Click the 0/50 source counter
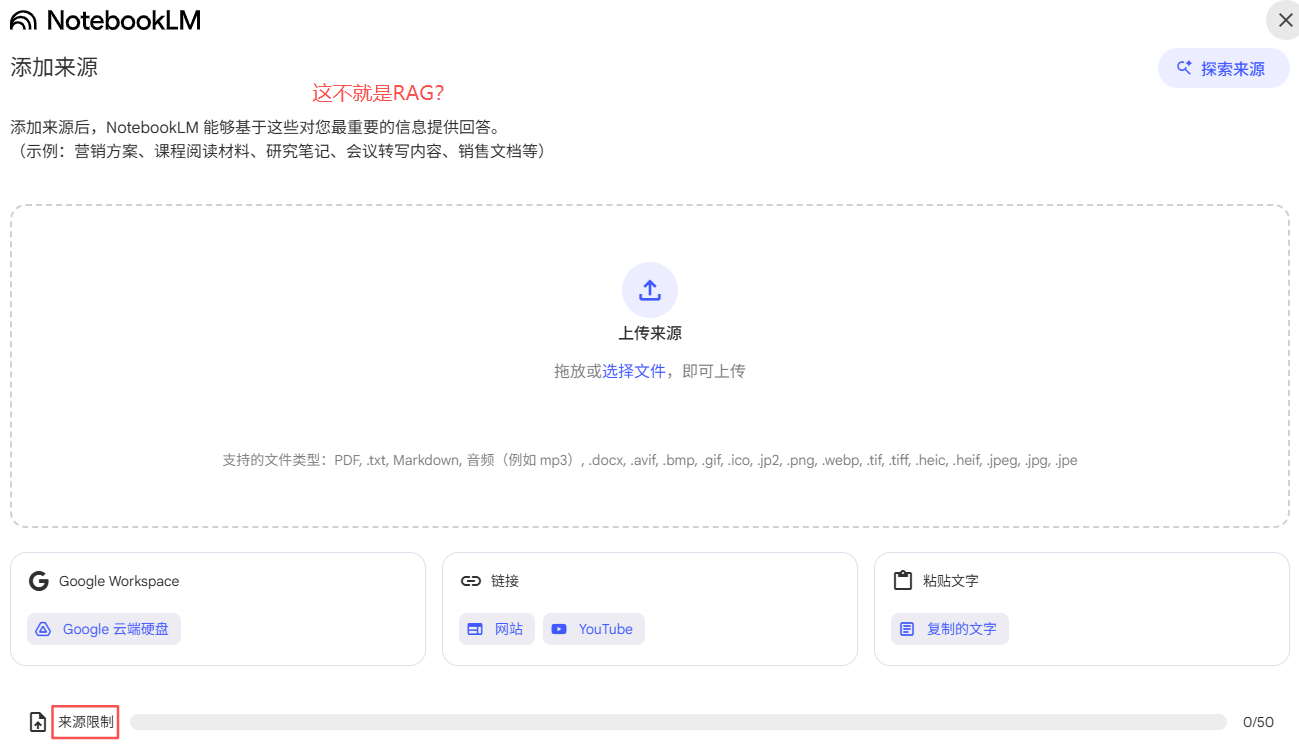Screen dimensions: 1299x744 [x=1256, y=721]
